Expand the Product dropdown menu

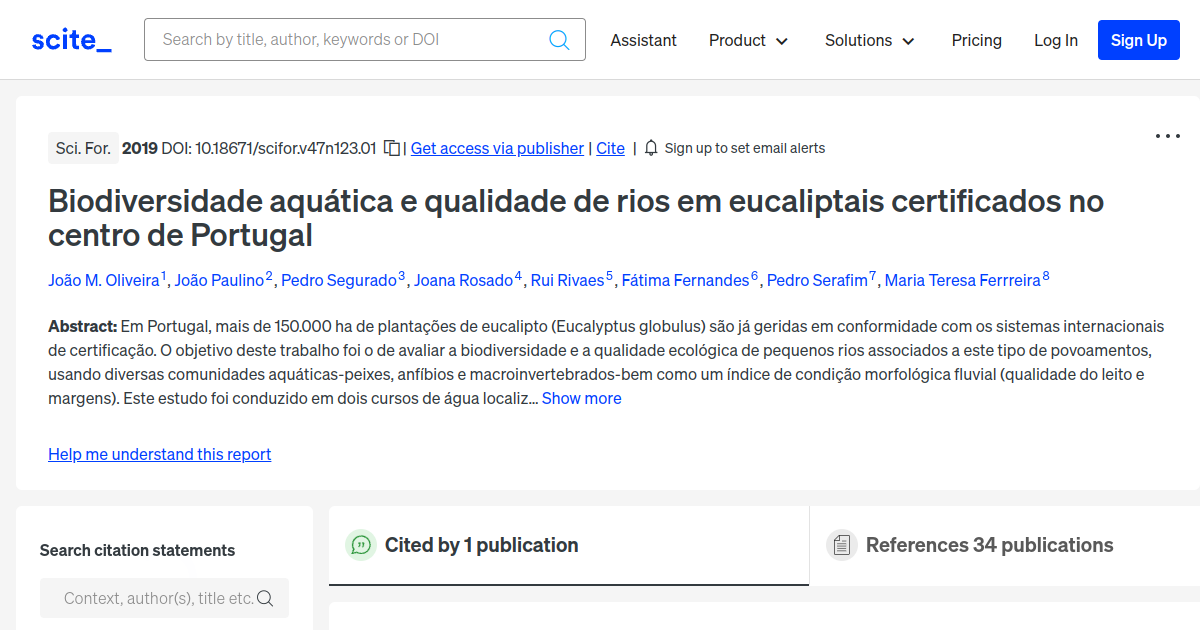click(749, 40)
